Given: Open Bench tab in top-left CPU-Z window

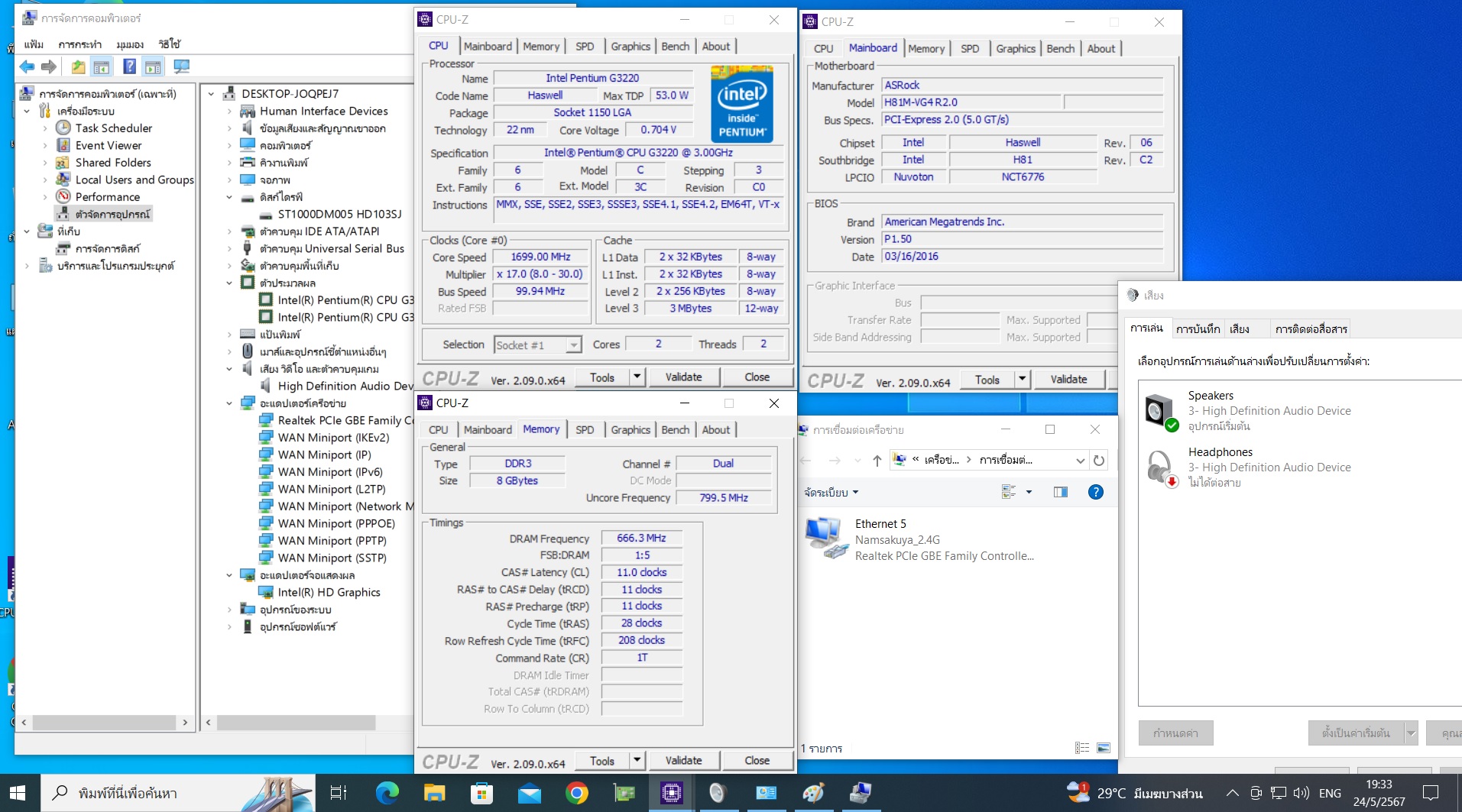Looking at the screenshot, I should click(675, 47).
